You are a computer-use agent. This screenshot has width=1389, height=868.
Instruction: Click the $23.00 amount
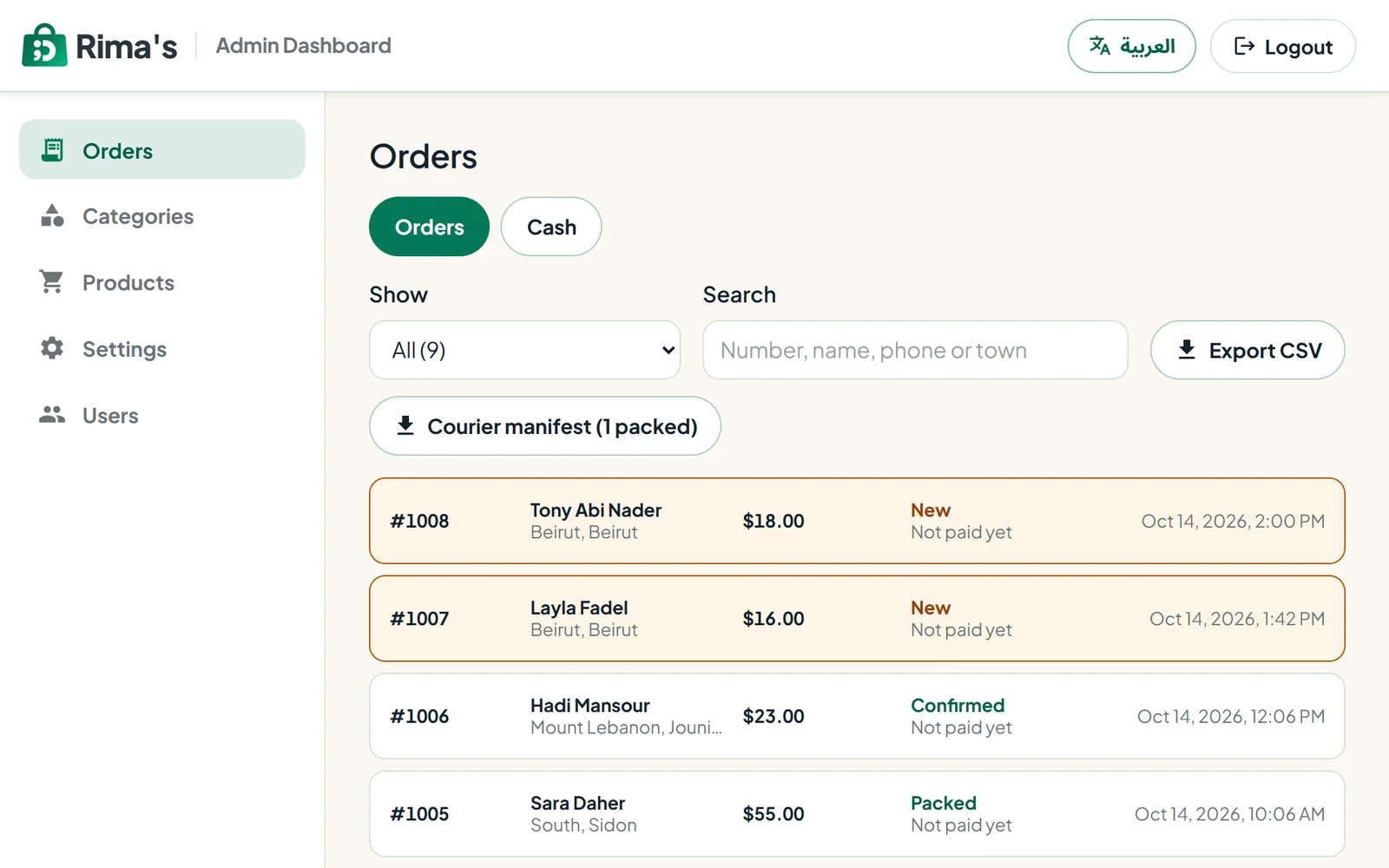[773, 716]
